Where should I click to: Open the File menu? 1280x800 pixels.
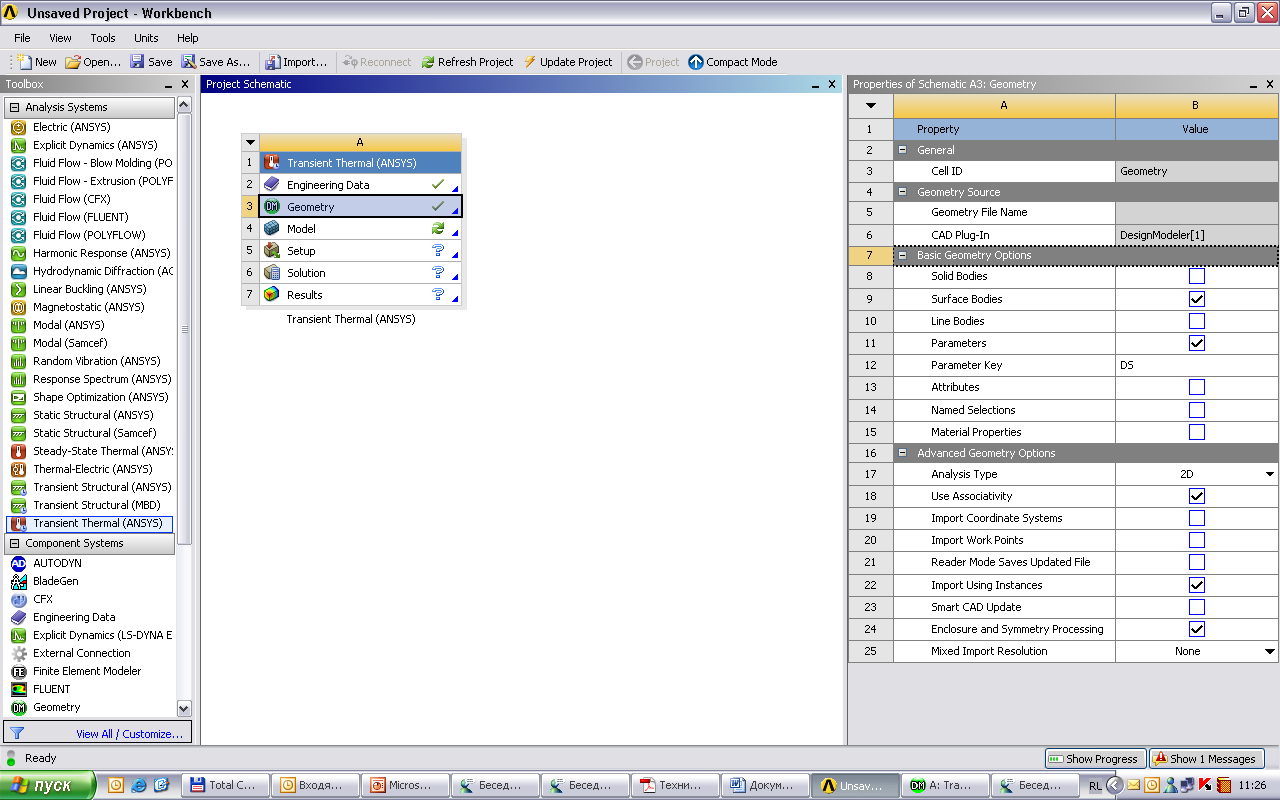tap(22, 38)
